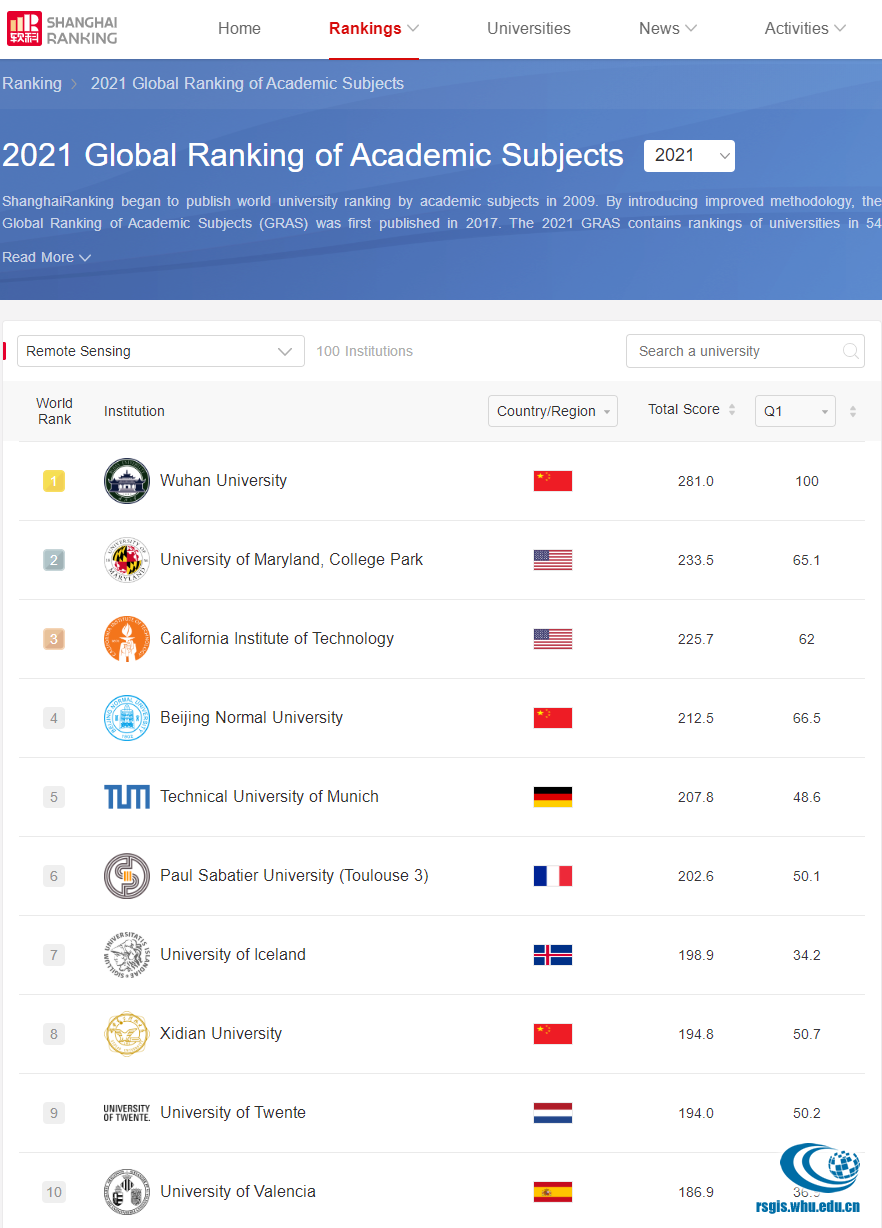The height and width of the screenshot is (1228, 882).
Task: Open Wuhan University's page
Action: 223,481
